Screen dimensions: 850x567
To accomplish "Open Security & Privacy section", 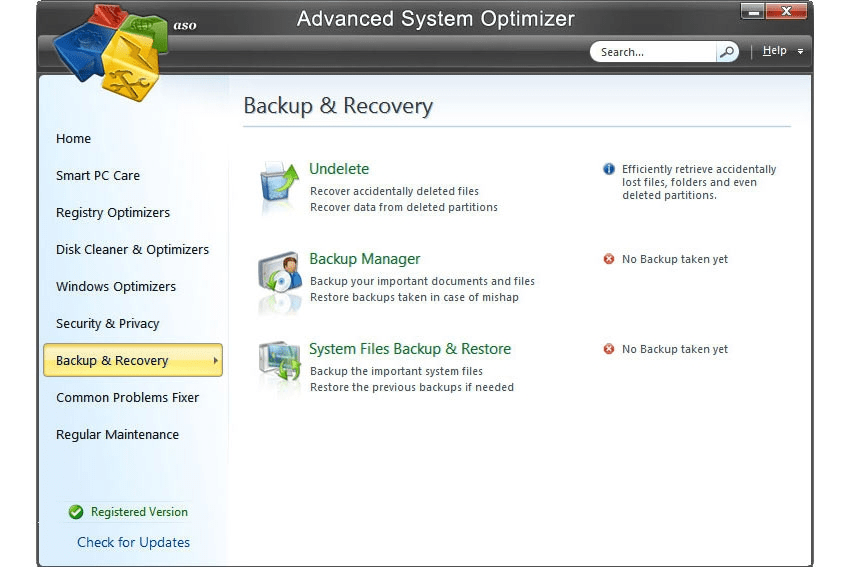I will click(x=107, y=324).
